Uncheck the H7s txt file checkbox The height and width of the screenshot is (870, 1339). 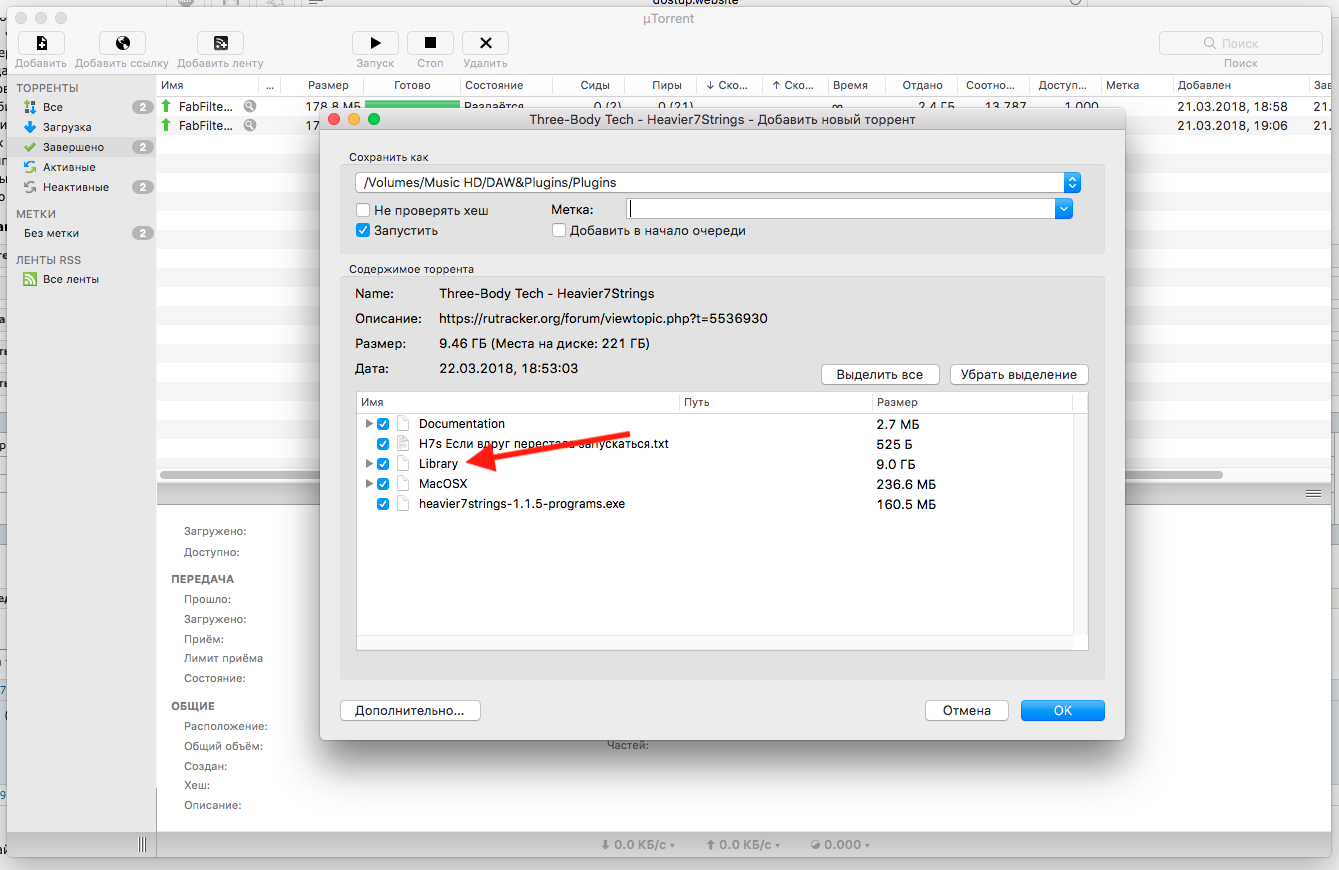pyautogui.click(x=383, y=444)
